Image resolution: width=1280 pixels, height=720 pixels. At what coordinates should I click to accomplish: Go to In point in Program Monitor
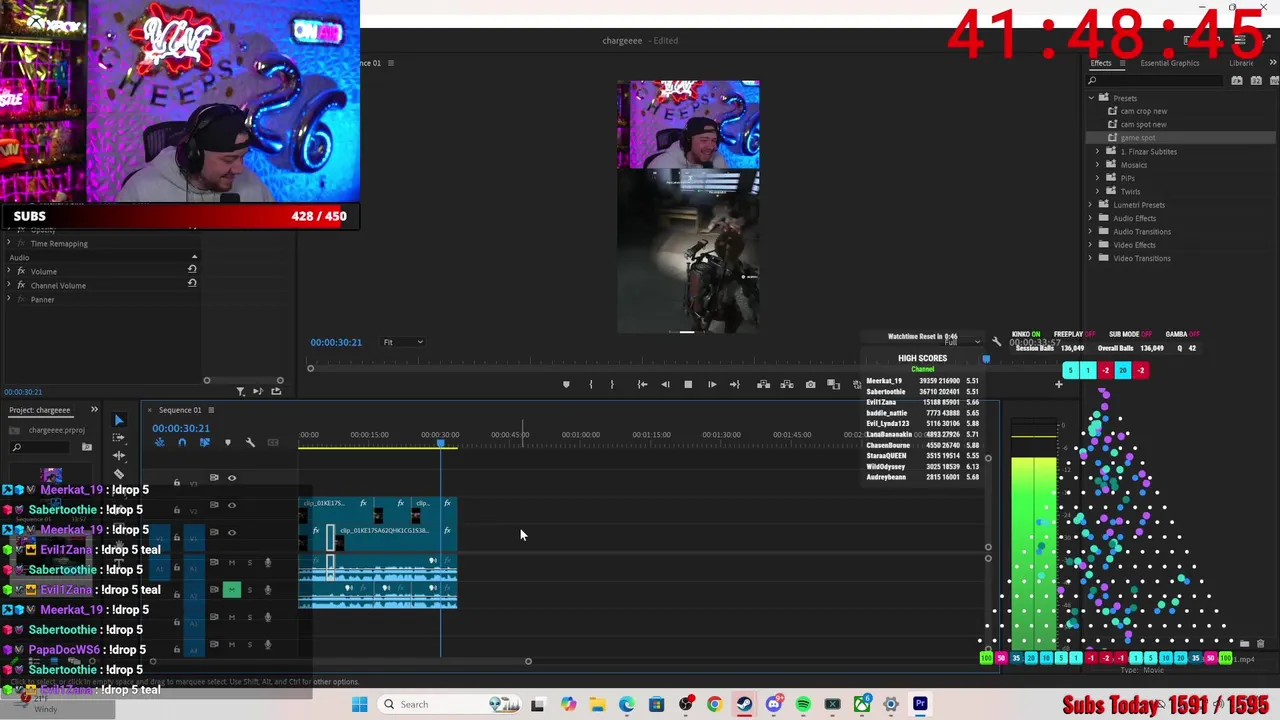pos(641,385)
